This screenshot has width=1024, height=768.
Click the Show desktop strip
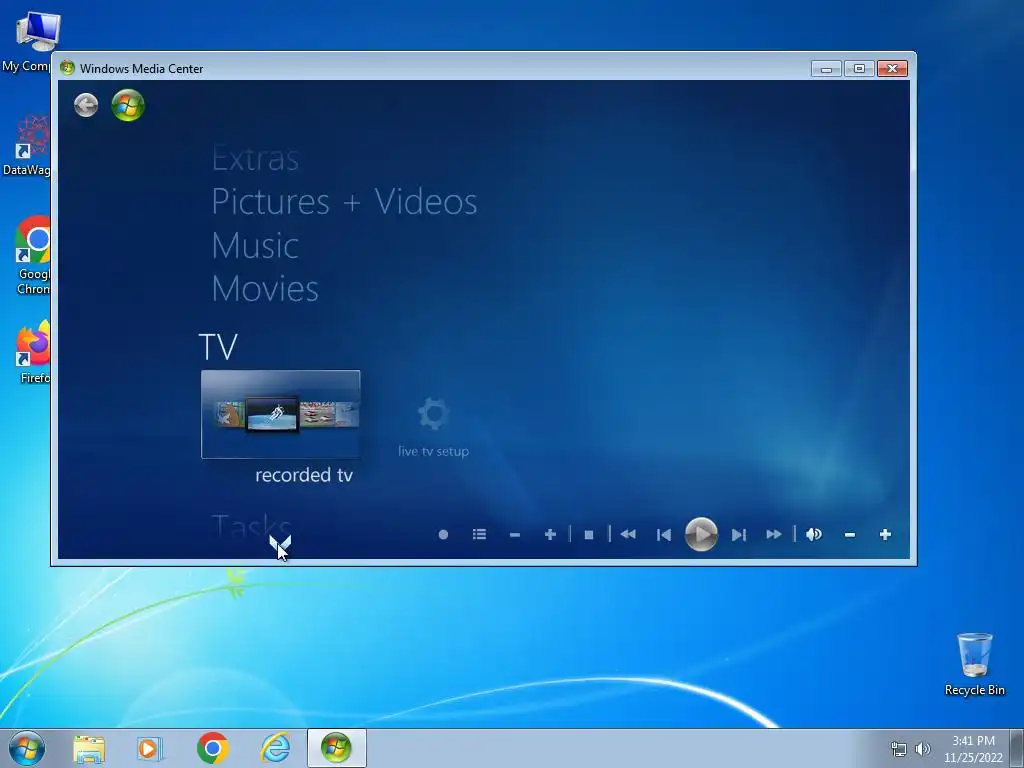point(1017,748)
